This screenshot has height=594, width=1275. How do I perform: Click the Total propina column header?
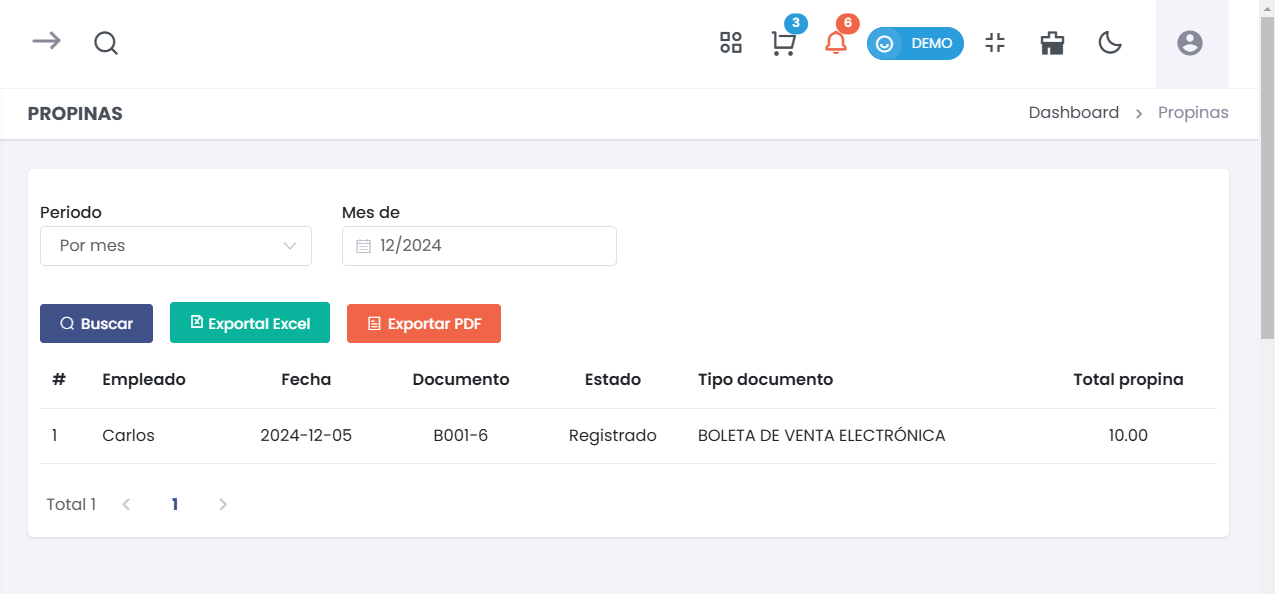tap(1128, 380)
